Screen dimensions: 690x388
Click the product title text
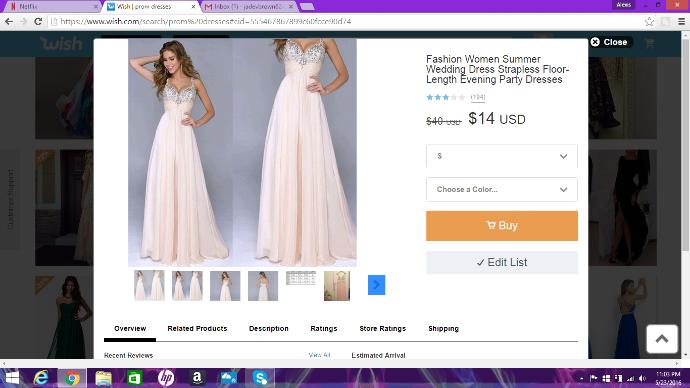(x=497, y=70)
